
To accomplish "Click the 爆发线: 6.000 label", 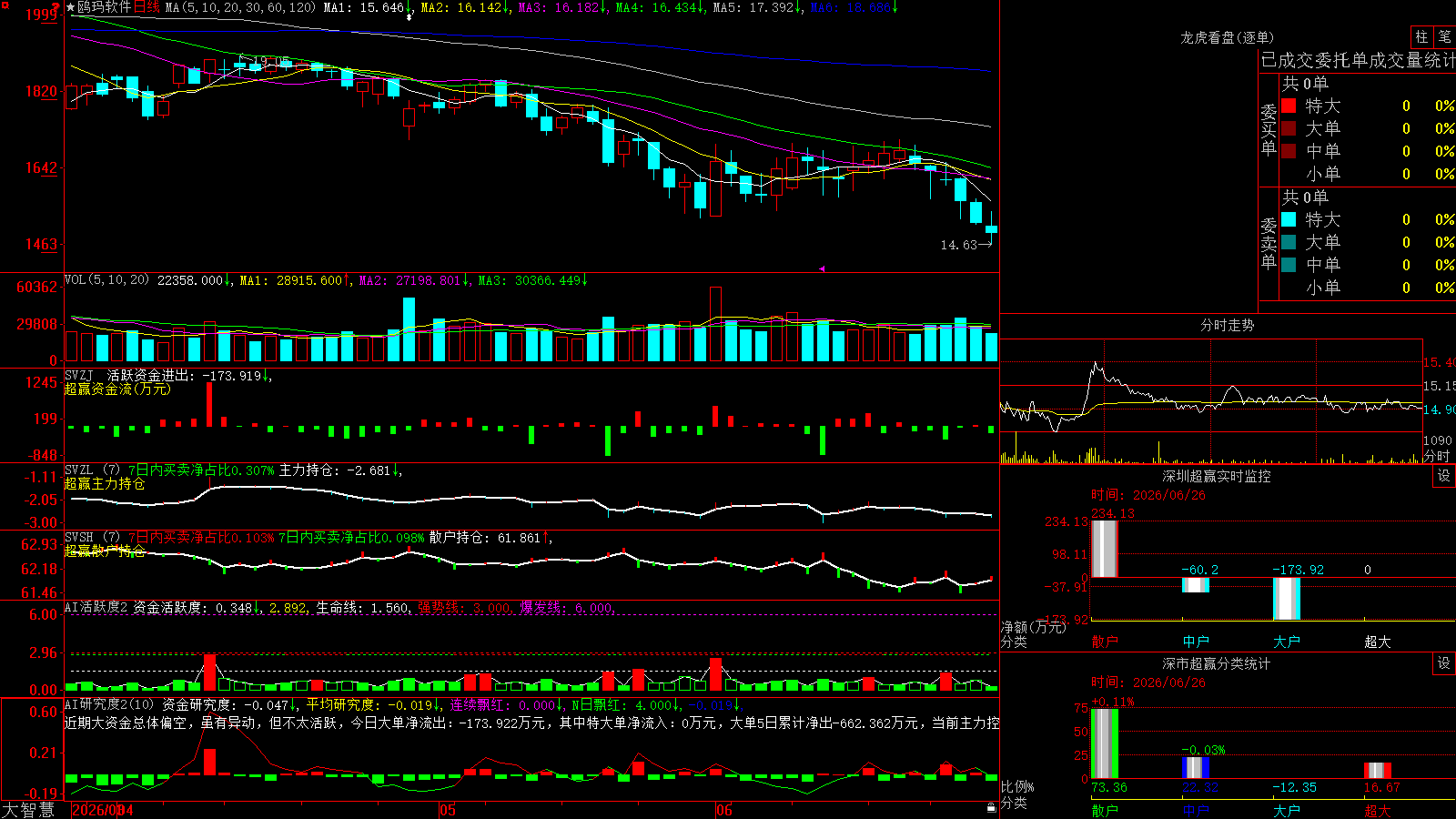I will (x=567, y=607).
